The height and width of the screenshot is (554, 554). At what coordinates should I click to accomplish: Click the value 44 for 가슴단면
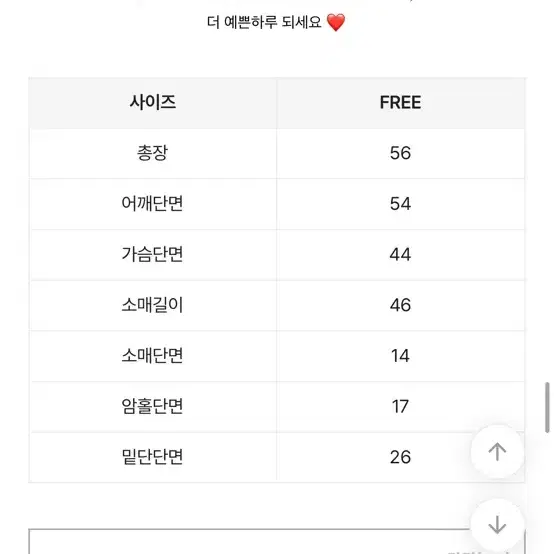(x=400, y=254)
